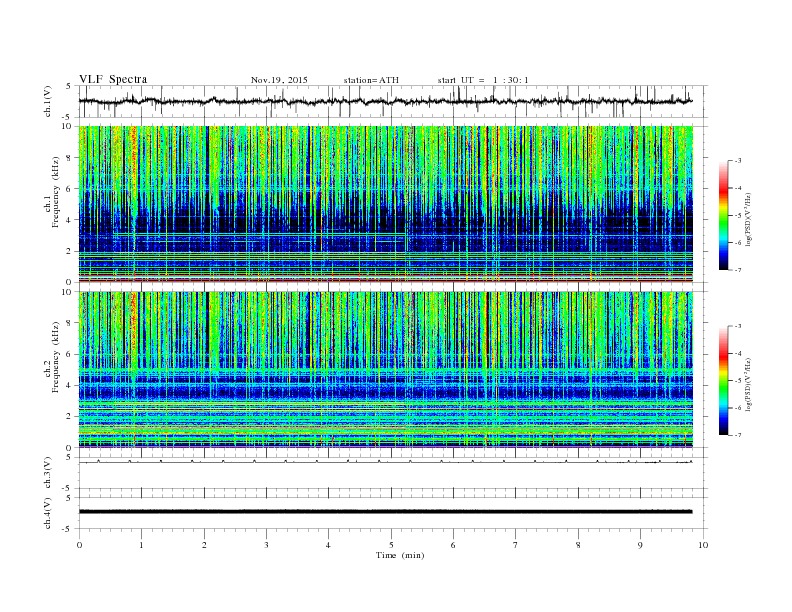Click the "4" kHz tick of ch.1 spectrogram

(x=70, y=220)
